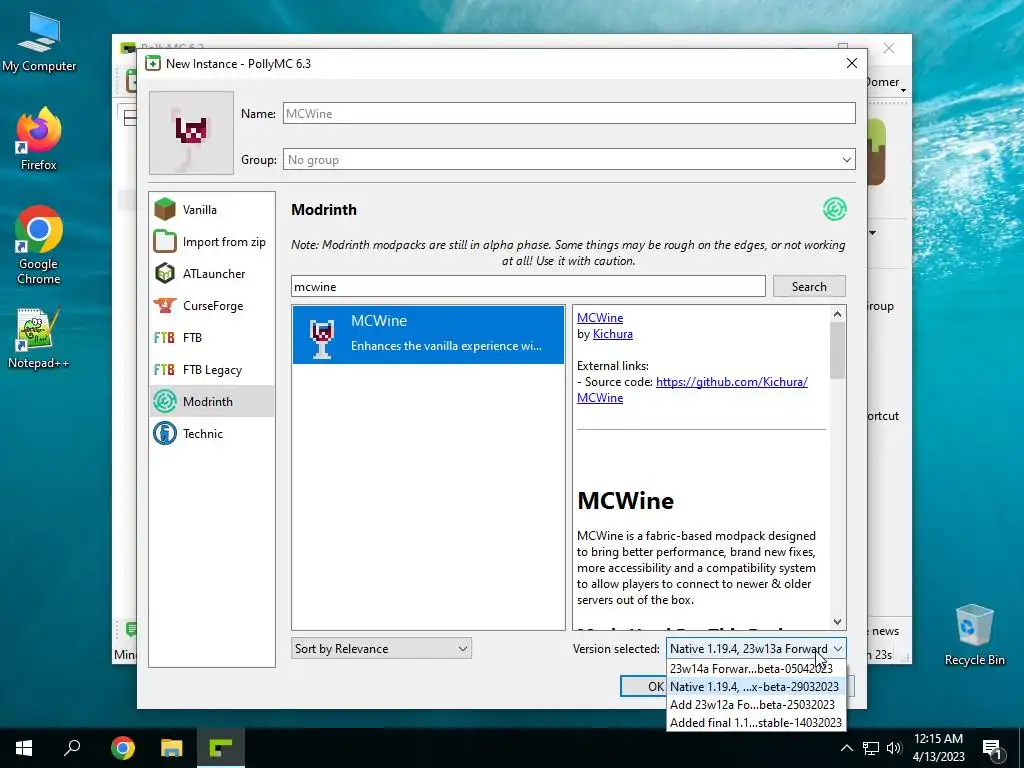1024x768 pixels.
Task: Focus the mcwine search box
Action: [x=528, y=287]
